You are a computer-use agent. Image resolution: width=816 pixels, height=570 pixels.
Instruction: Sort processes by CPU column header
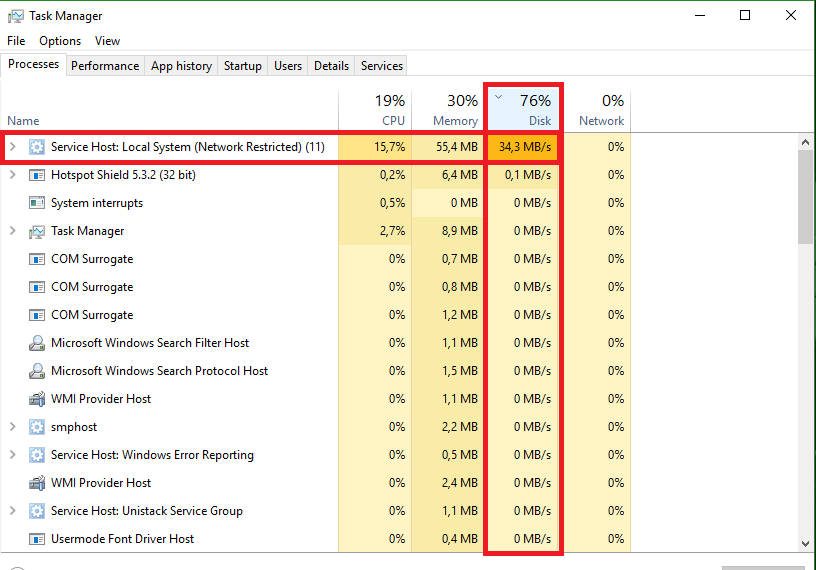click(374, 110)
